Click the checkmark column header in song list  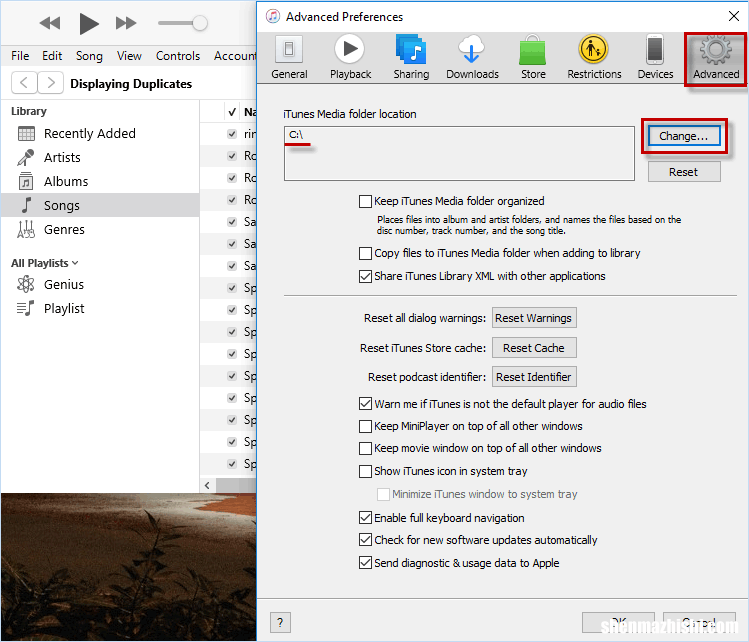click(x=232, y=112)
